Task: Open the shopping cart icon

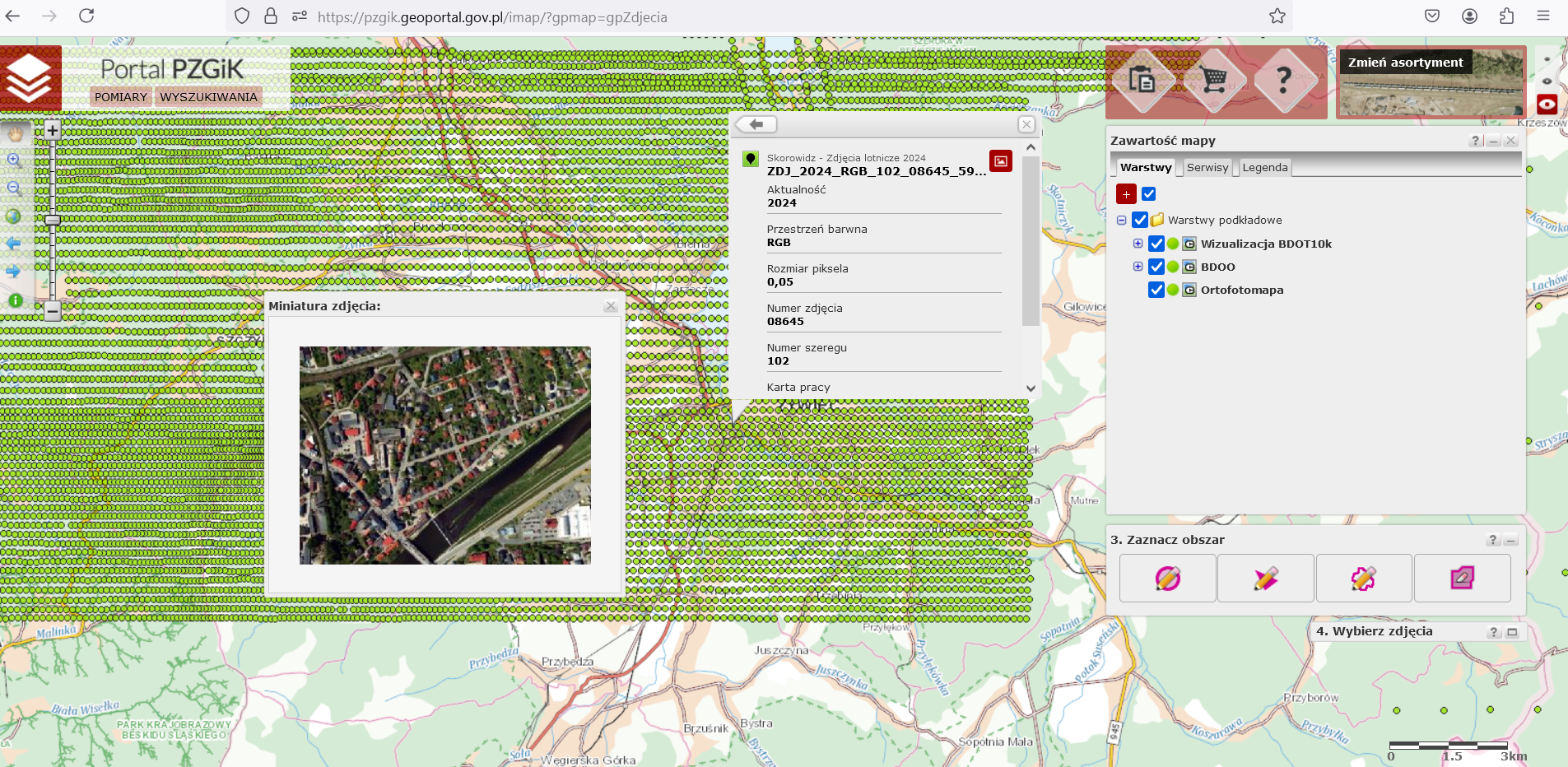Action: 1213,80
